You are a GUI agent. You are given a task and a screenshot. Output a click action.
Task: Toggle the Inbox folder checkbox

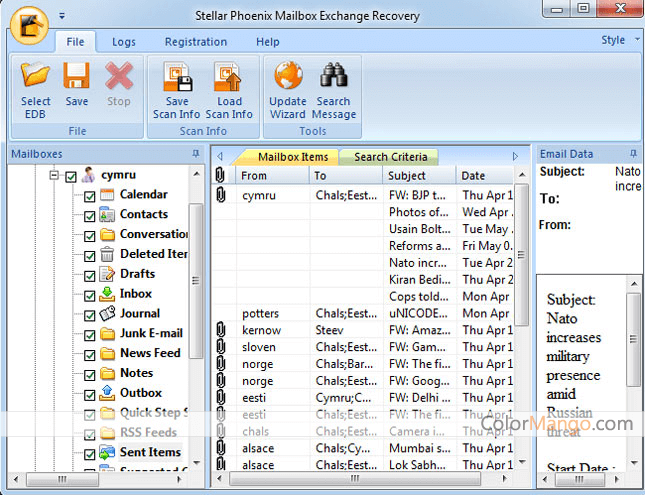tap(89, 294)
